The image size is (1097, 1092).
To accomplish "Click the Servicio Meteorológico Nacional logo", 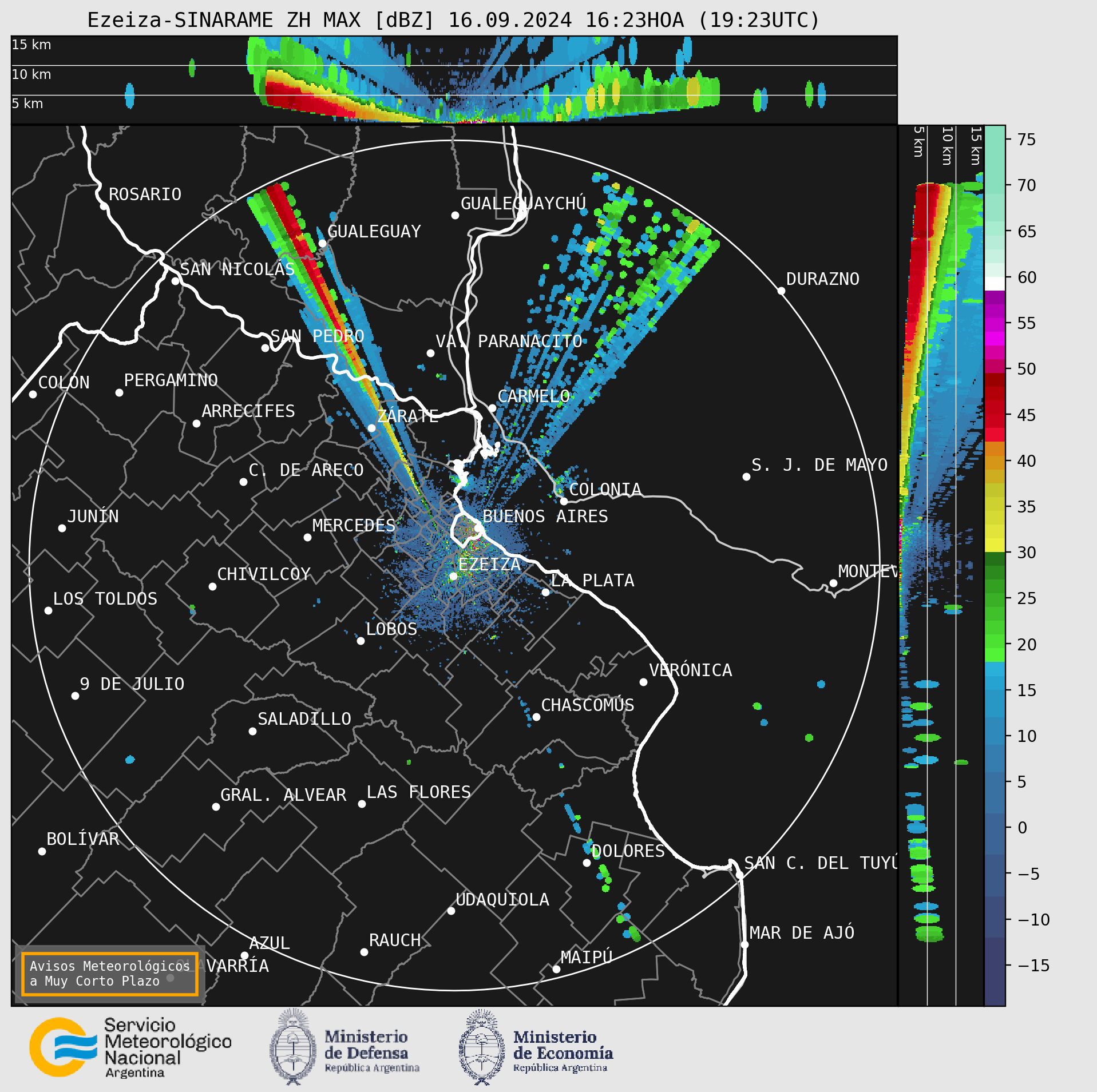I will click(x=130, y=1047).
